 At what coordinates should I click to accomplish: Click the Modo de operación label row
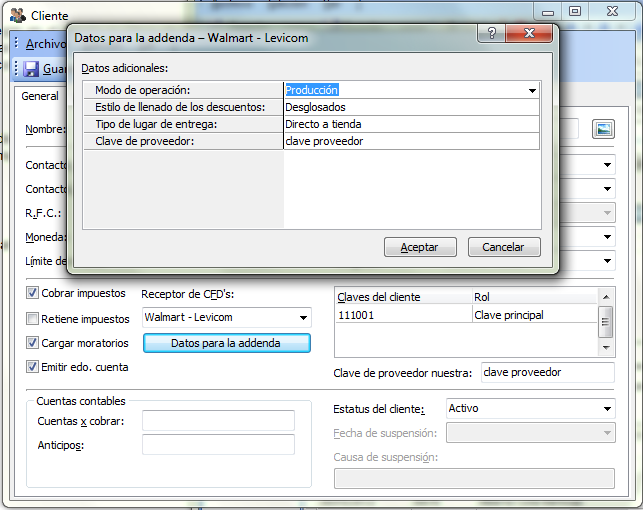pos(183,90)
